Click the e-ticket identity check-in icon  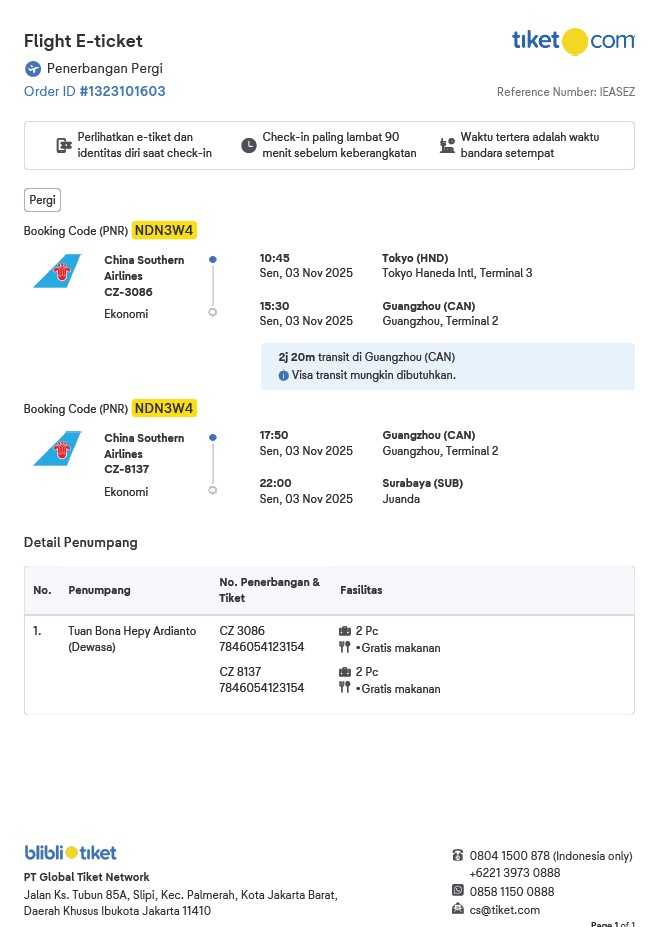click(x=64, y=145)
